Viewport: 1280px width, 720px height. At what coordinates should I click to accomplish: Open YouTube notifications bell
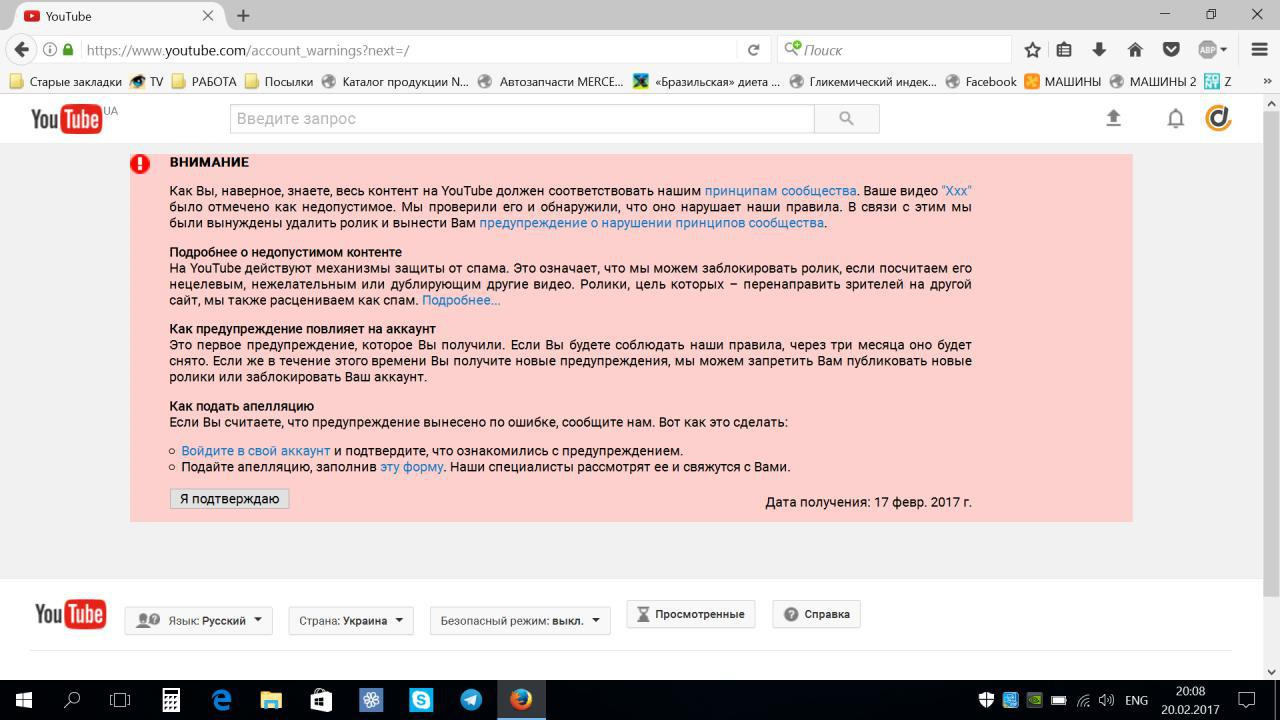1176,118
